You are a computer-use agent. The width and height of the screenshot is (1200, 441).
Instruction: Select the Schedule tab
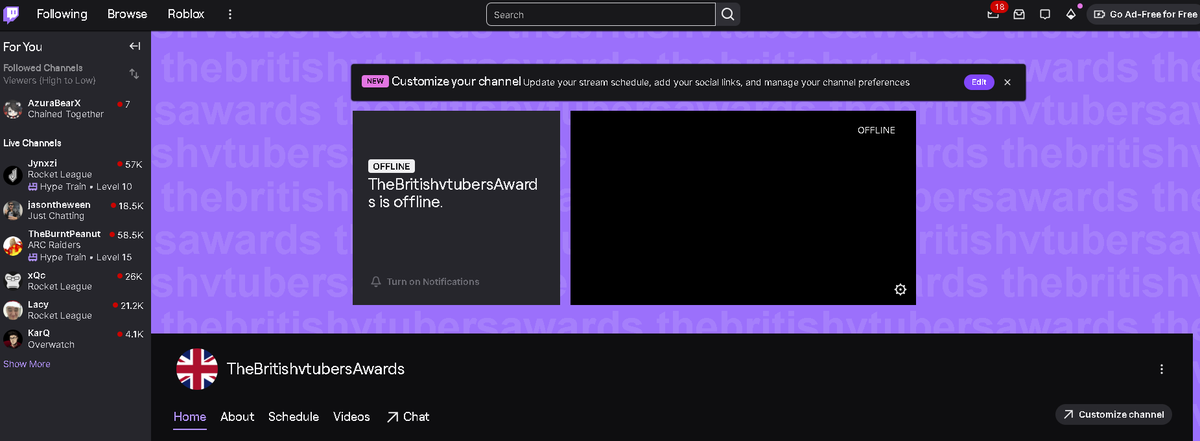point(294,417)
